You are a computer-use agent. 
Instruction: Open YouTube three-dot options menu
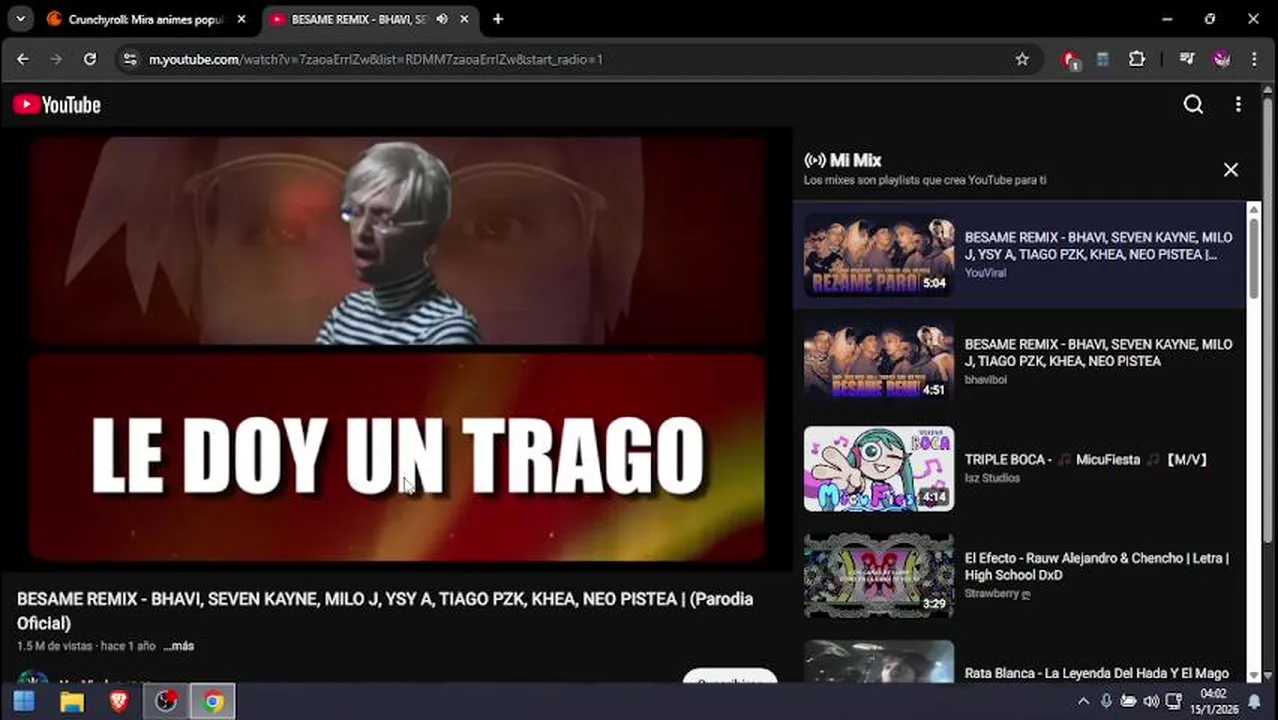1238,105
